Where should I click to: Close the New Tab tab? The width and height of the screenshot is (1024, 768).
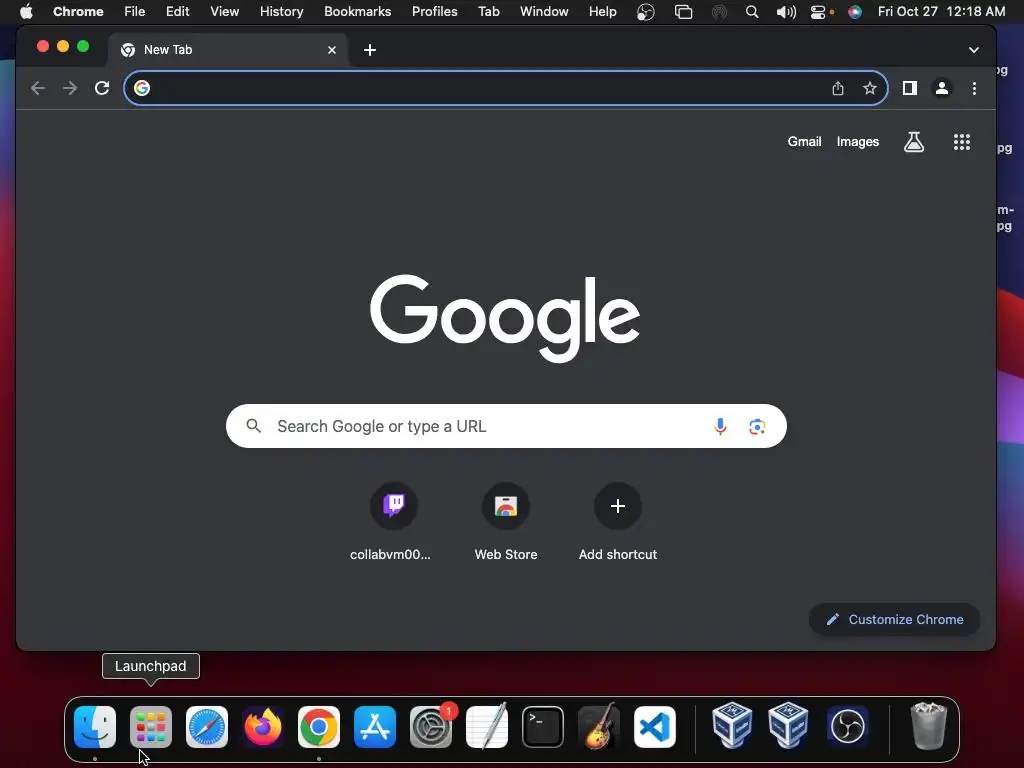point(332,50)
